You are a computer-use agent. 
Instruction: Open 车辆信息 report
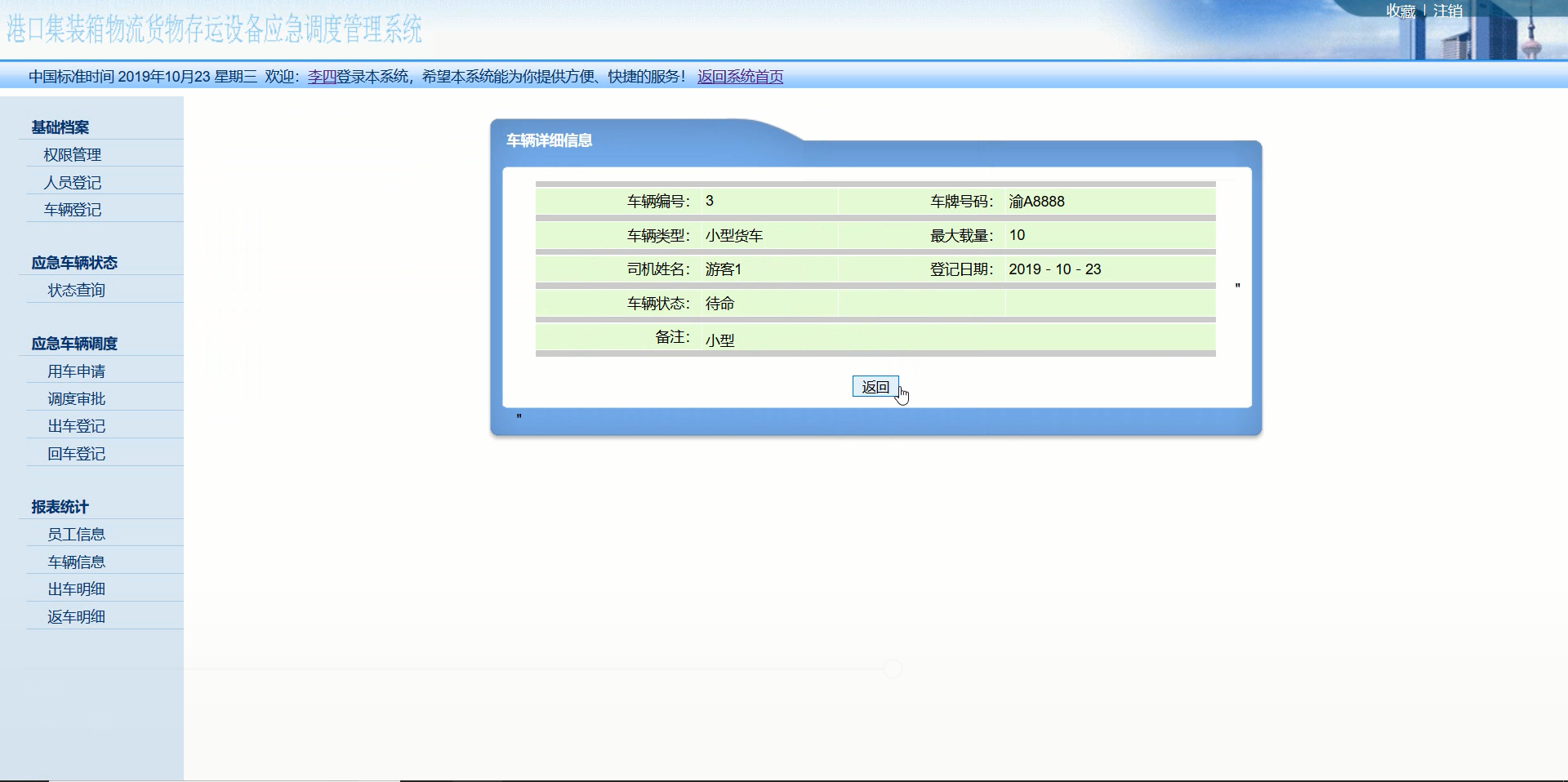click(76, 562)
